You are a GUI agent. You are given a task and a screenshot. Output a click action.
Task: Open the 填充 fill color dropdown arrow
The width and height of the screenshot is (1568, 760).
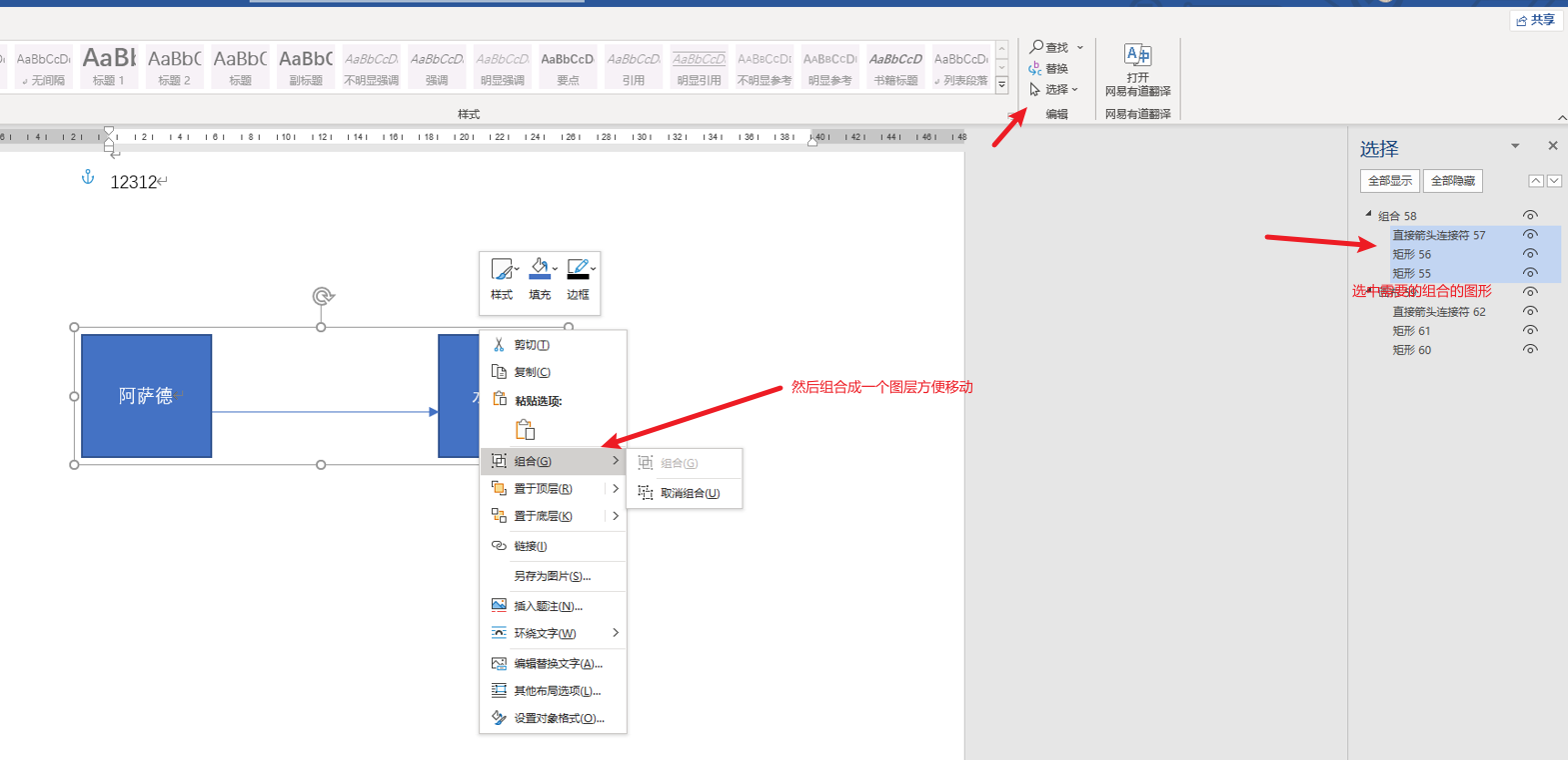[555, 269]
